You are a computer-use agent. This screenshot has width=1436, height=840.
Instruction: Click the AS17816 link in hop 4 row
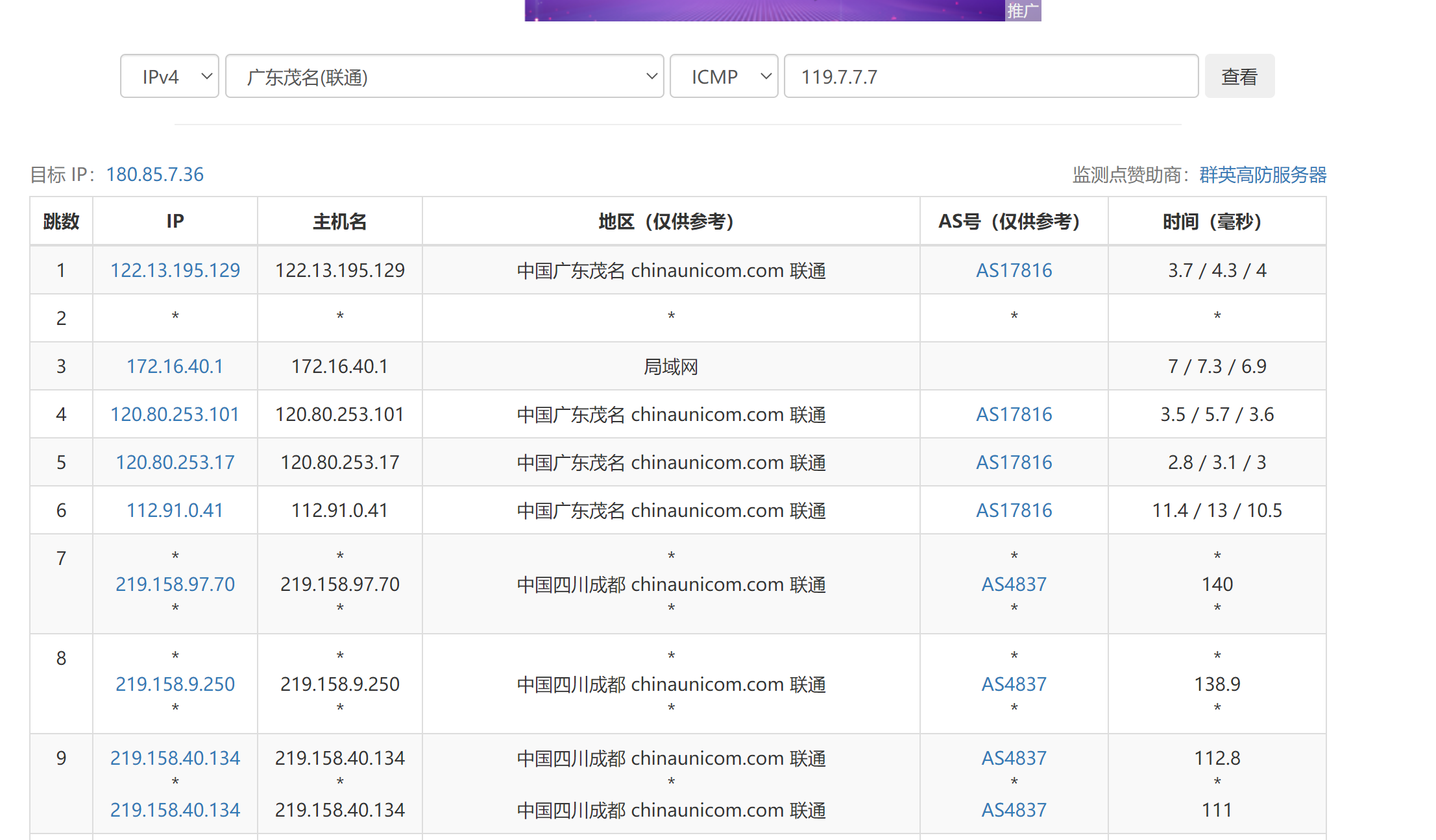1014,414
